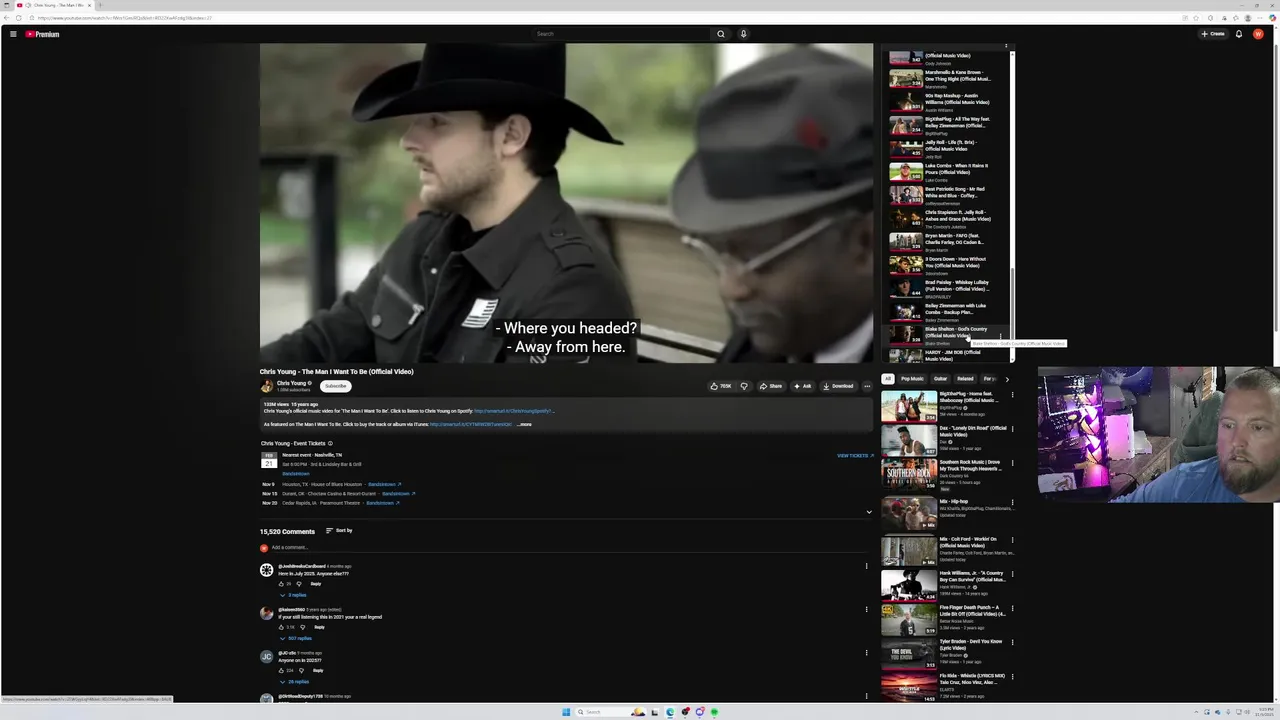Screen dimensions: 1280x720
Task: Select the Pop Music filter chip
Action: click(912, 379)
